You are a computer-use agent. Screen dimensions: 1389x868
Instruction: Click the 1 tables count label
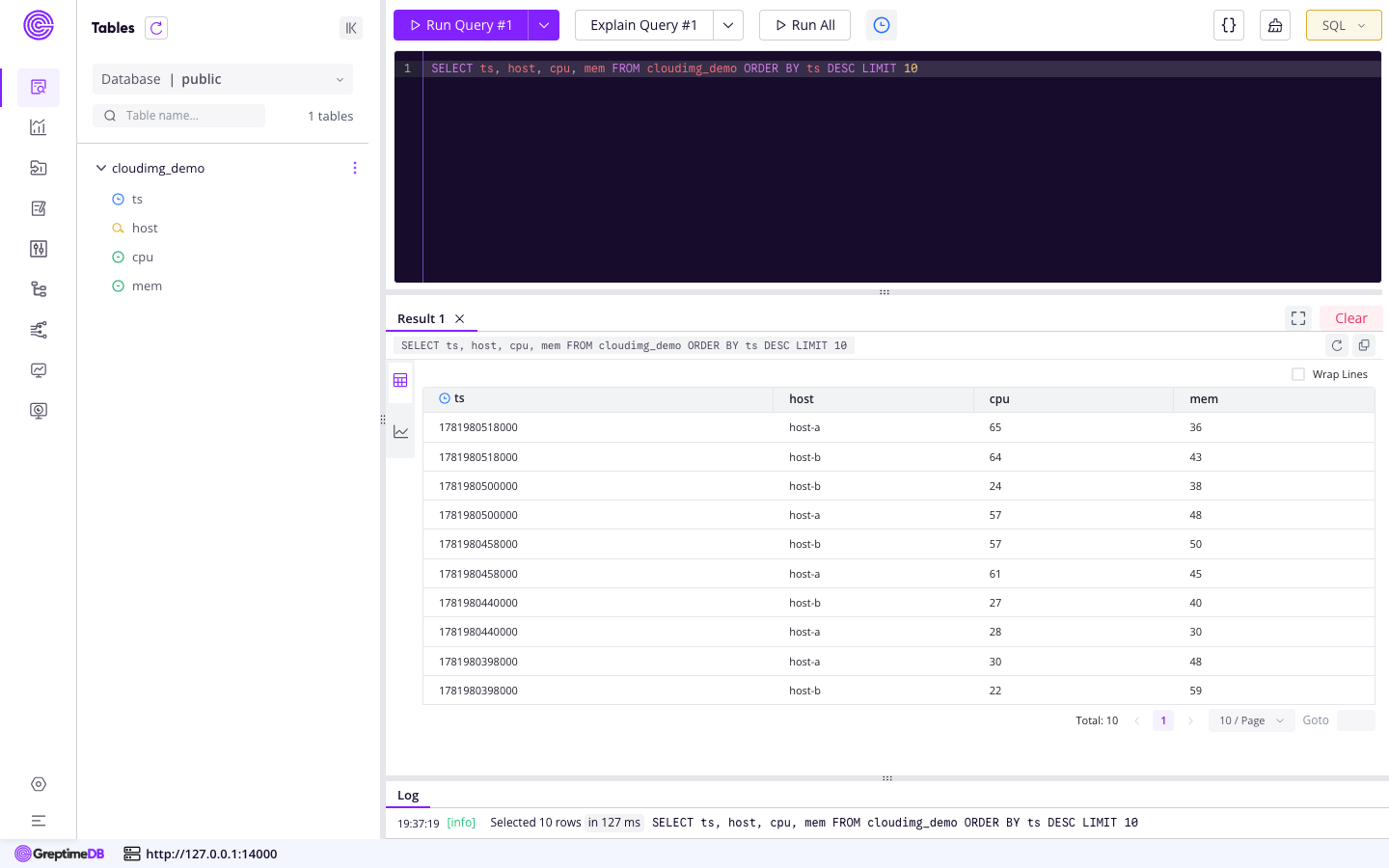coord(330,116)
